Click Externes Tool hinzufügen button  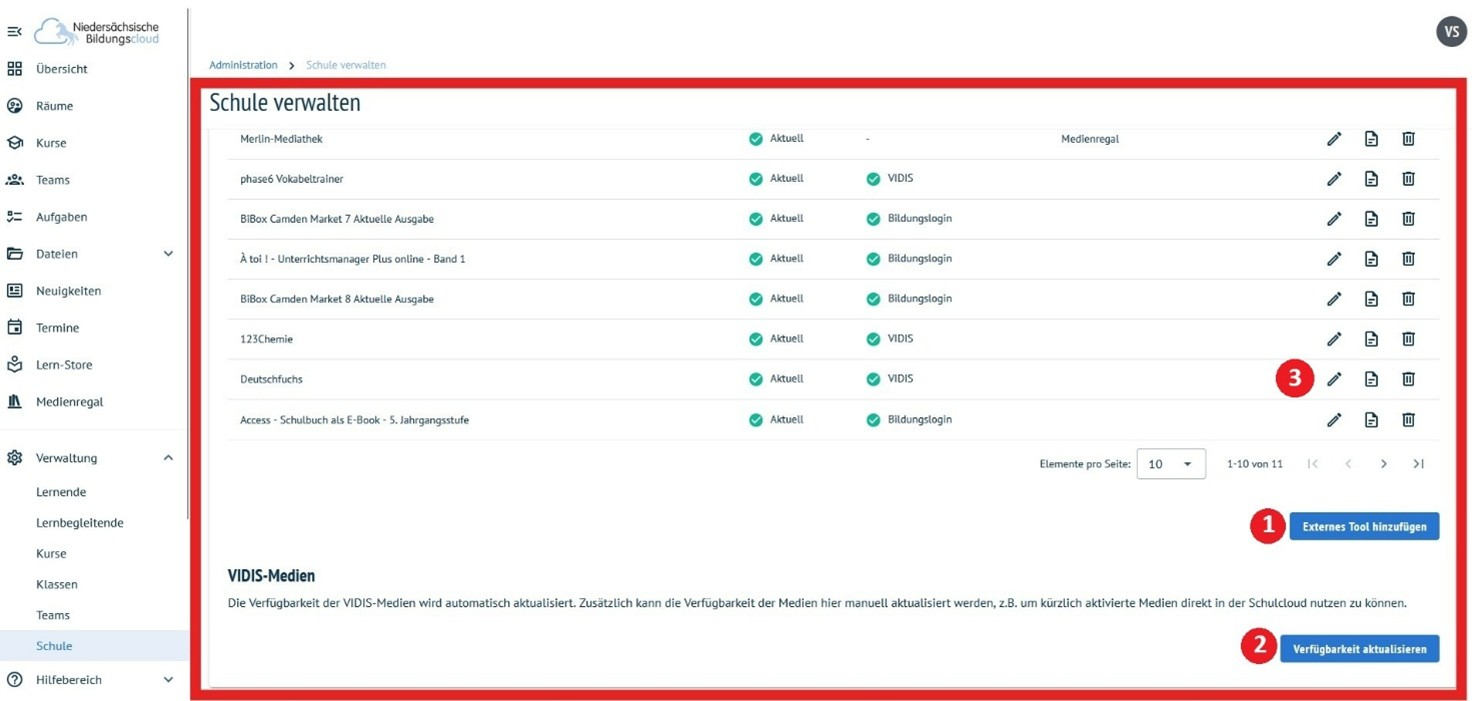point(1364,526)
